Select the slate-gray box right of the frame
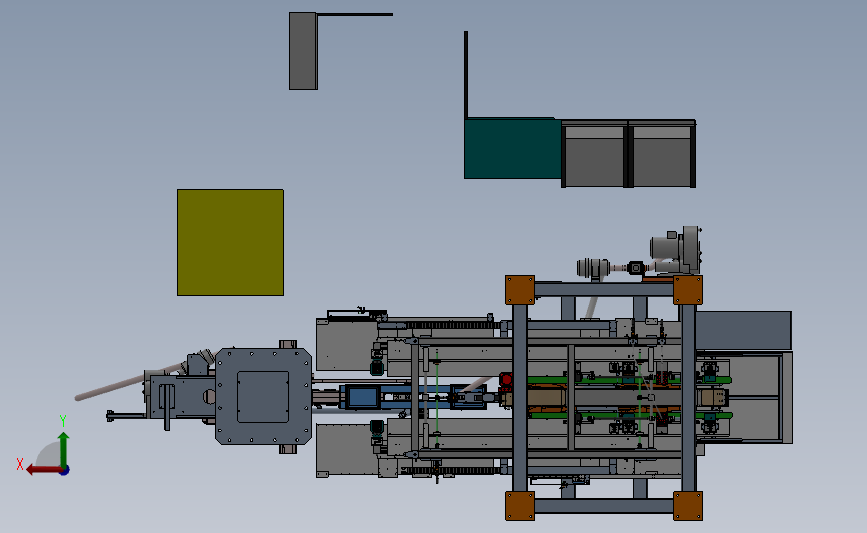Image resolution: width=867 pixels, height=533 pixels. [743, 331]
